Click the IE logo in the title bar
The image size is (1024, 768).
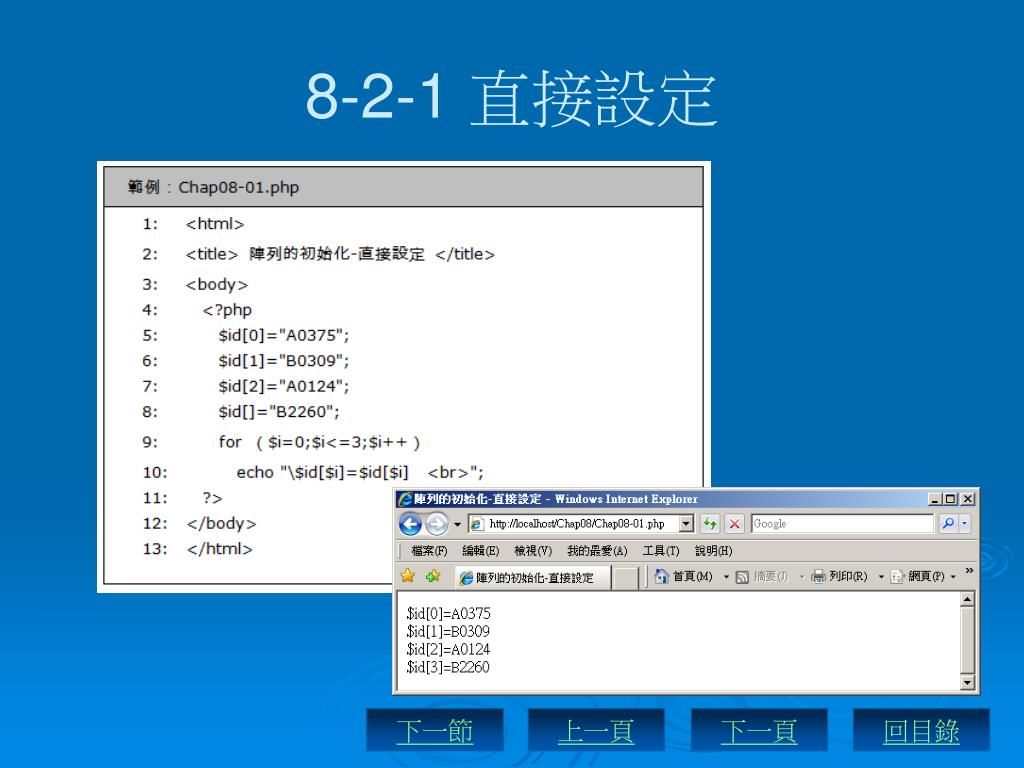pos(405,500)
